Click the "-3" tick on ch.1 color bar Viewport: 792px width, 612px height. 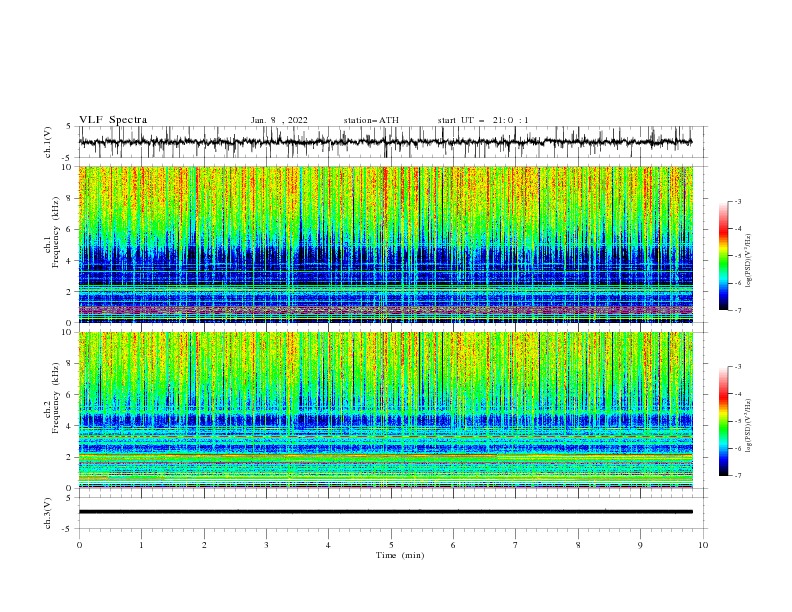click(738, 201)
